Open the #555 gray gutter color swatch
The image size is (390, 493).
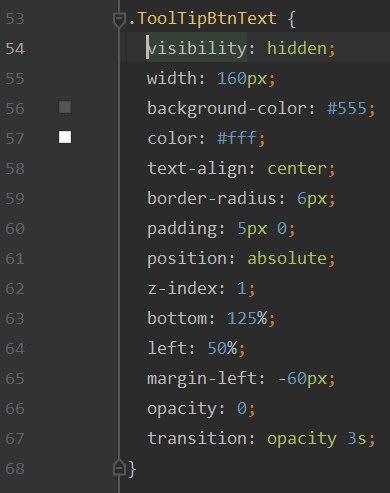point(65,107)
